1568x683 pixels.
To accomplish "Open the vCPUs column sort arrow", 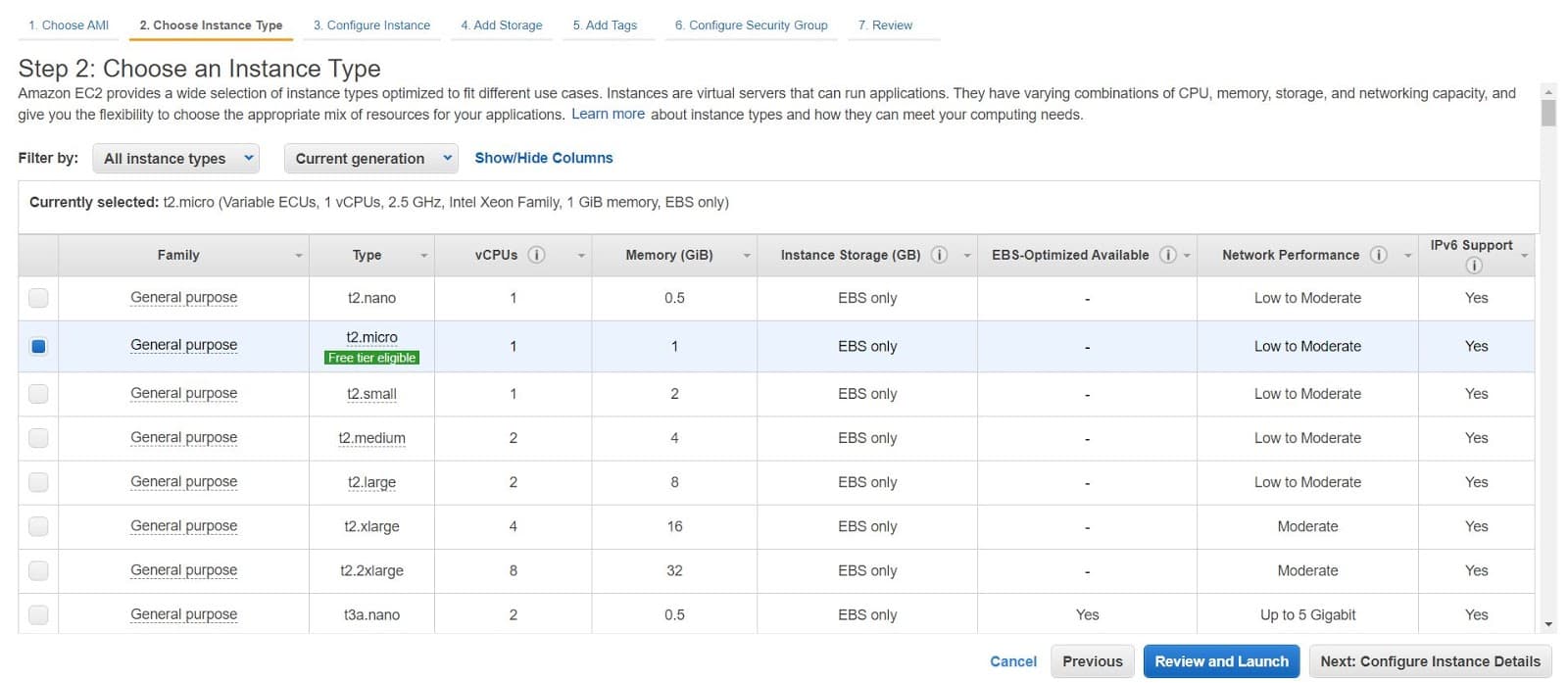I will pos(581,256).
